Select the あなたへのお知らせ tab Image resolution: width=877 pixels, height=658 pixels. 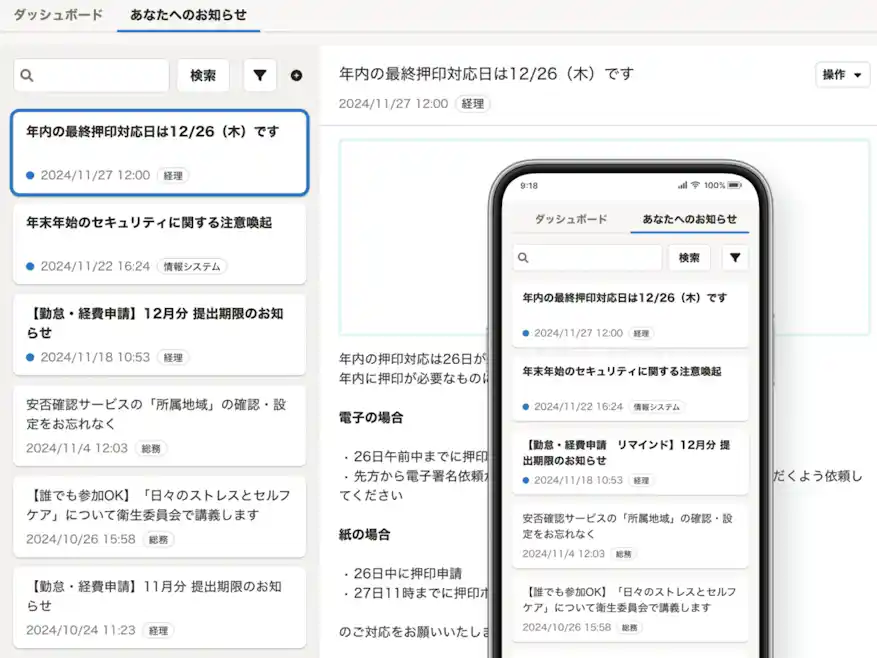coord(188,15)
